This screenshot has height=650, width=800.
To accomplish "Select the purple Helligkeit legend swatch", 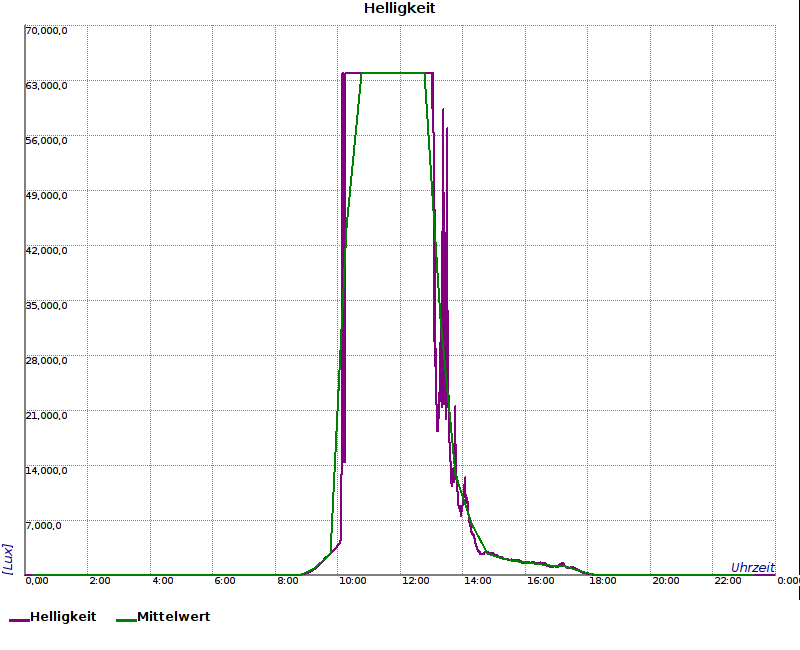I will tap(19, 620).
